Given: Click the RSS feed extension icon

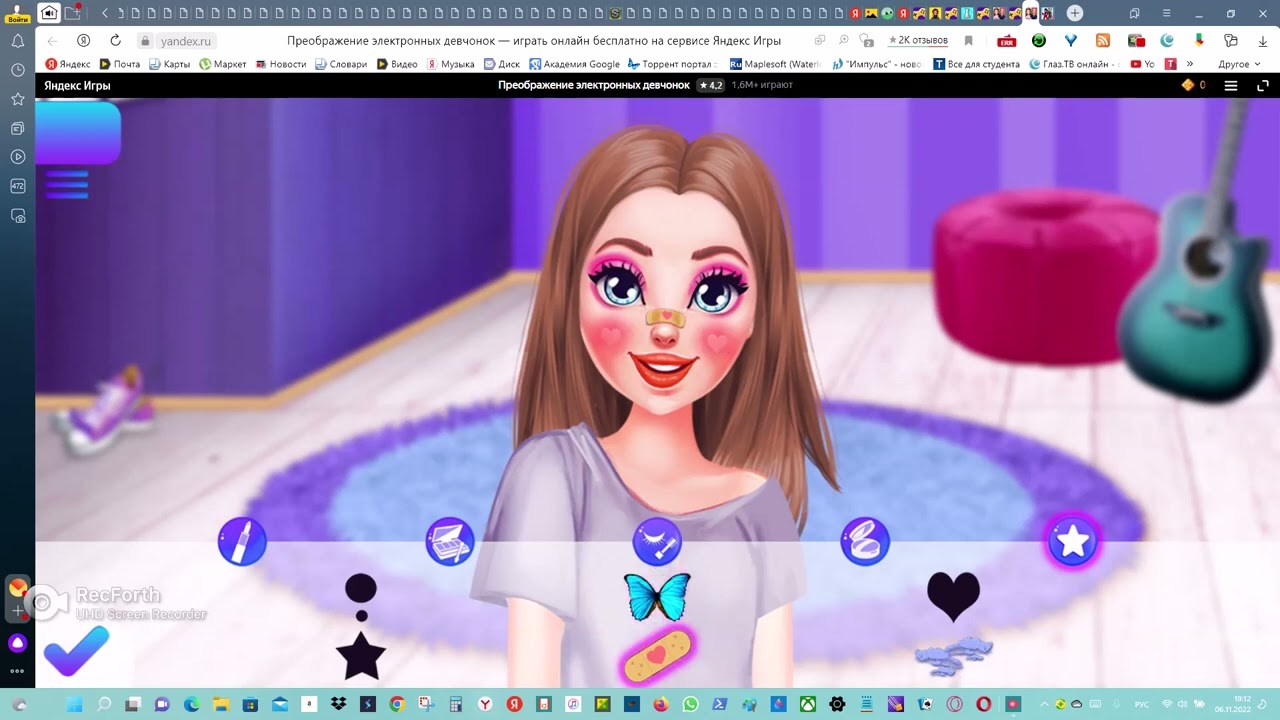Looking at the screenshot, I should (x=1103, y=41).
